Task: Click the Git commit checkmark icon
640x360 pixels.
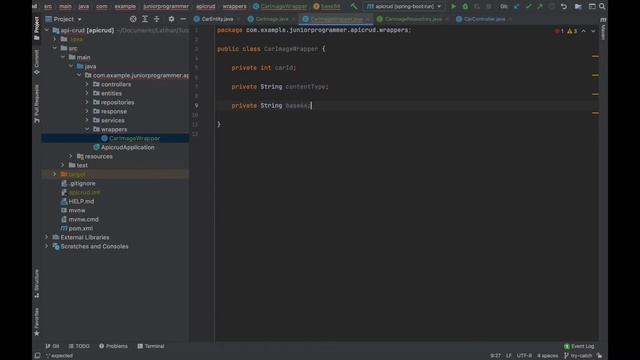Action: 529,7
